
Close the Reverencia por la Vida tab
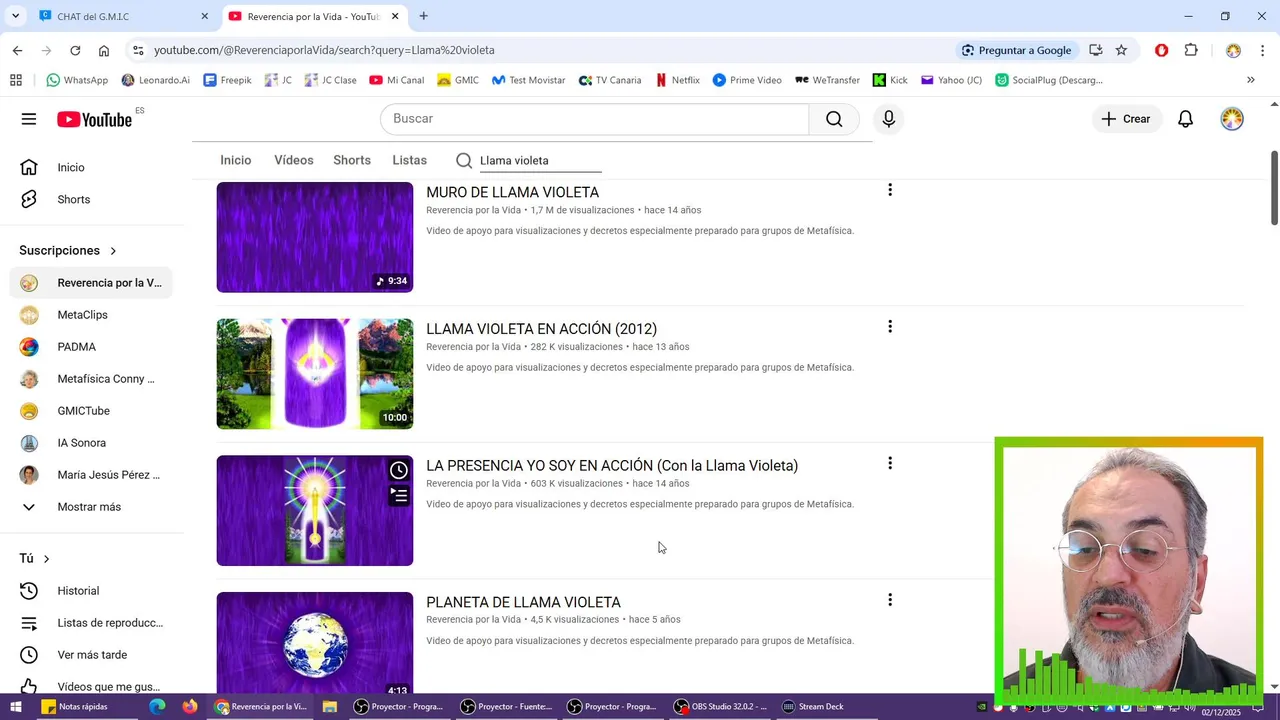click(395, 16)
